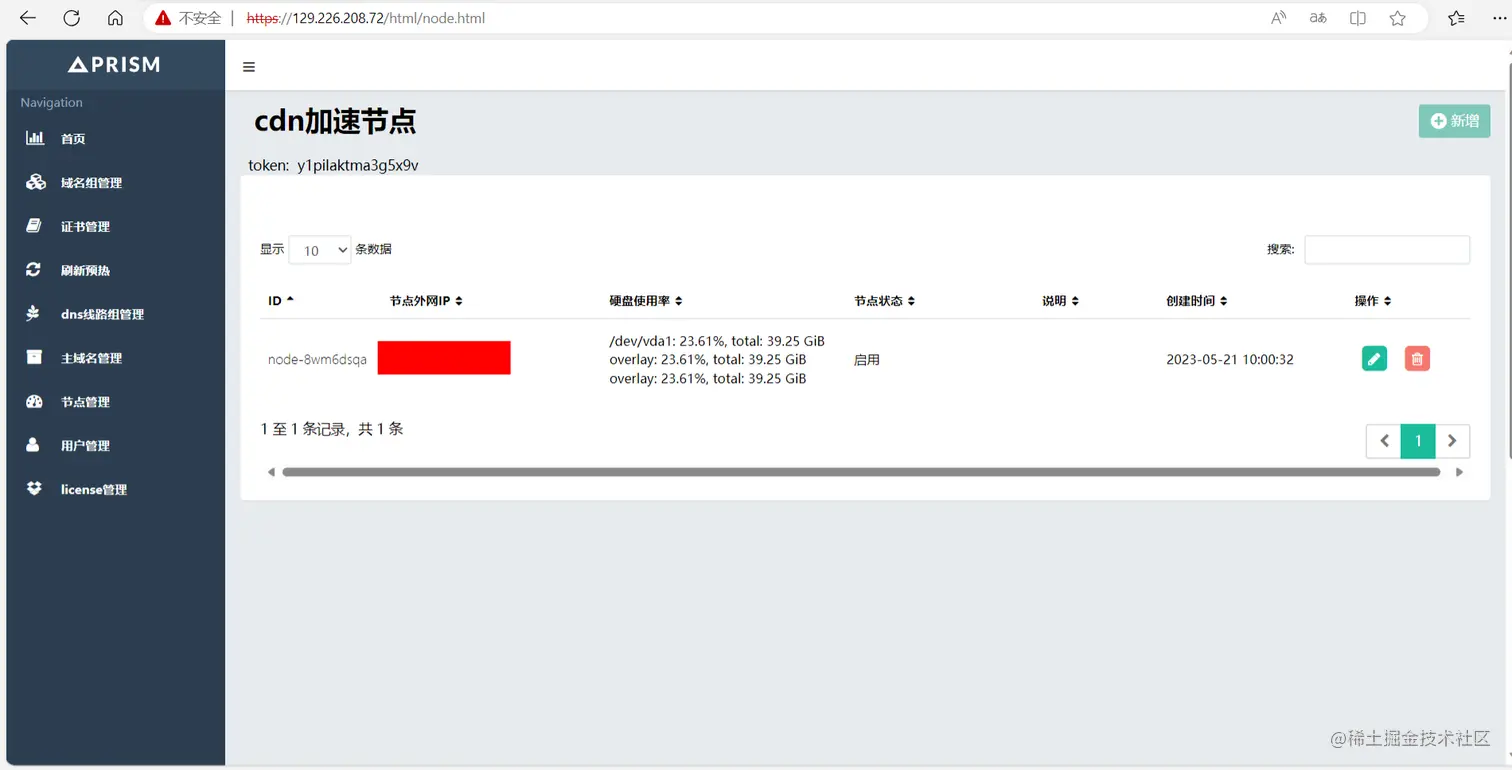Click the record count text 共 1 条
The image size is (1512, 770).
coord(380,429)
